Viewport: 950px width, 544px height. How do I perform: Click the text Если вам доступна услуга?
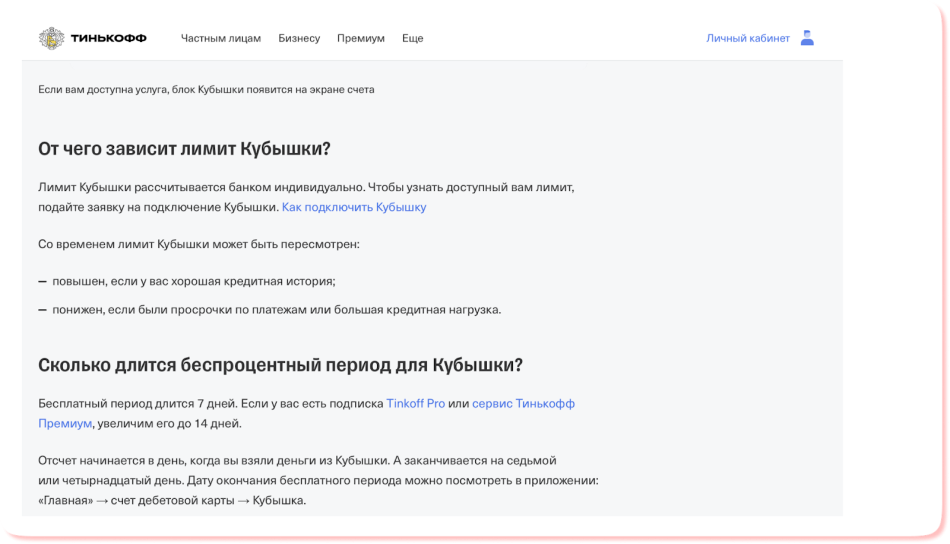click(x=205, y=89)
